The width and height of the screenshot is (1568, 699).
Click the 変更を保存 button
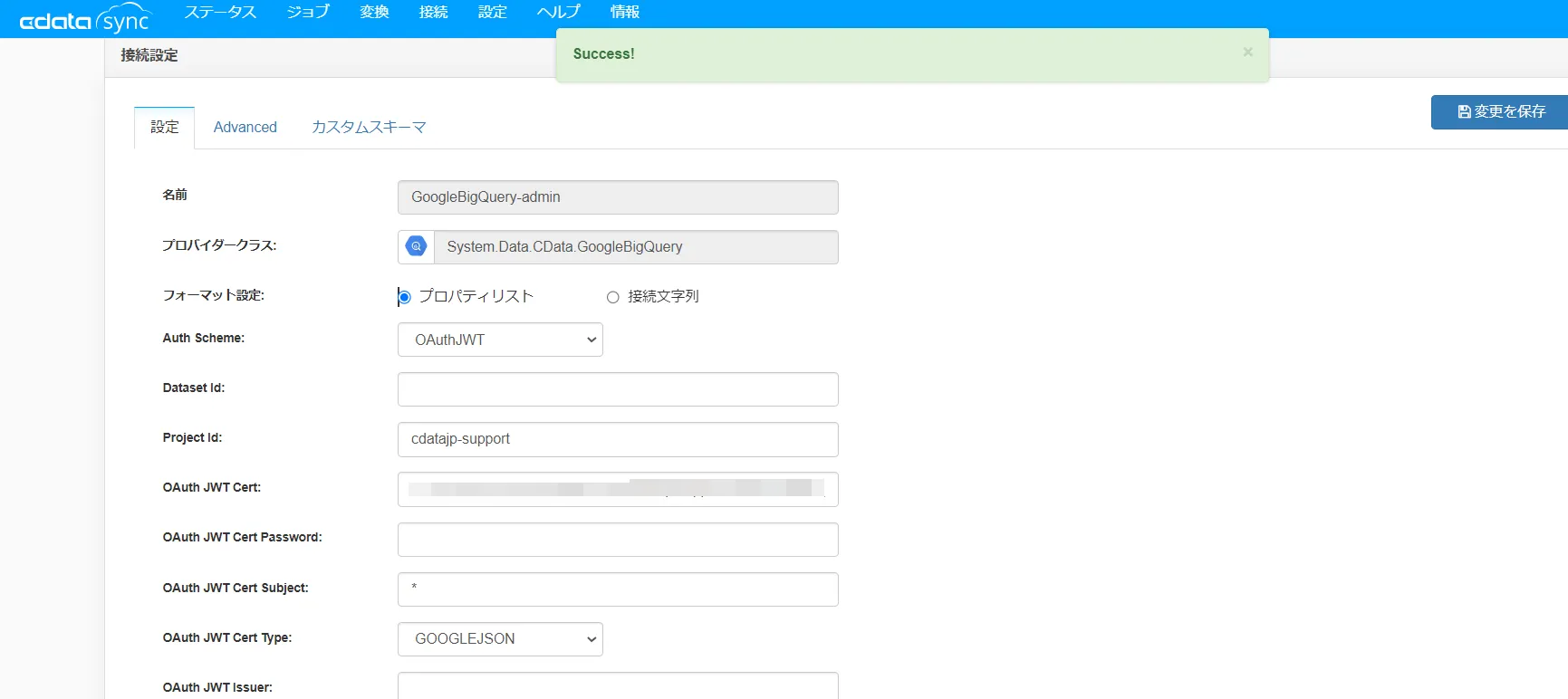point(1500,111)
